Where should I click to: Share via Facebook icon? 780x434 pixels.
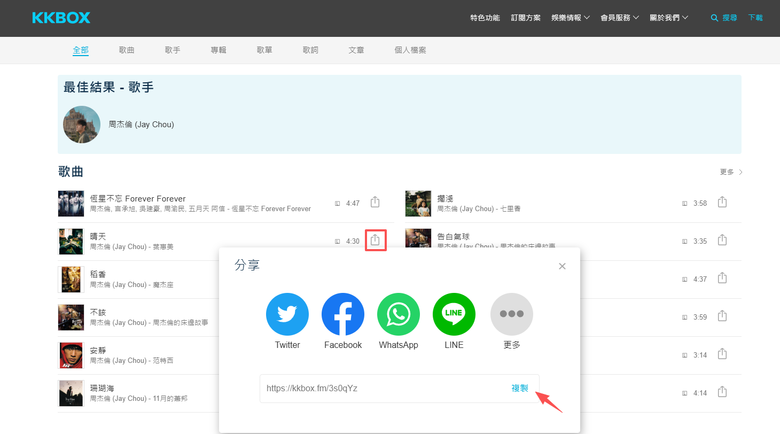(343, 314)
